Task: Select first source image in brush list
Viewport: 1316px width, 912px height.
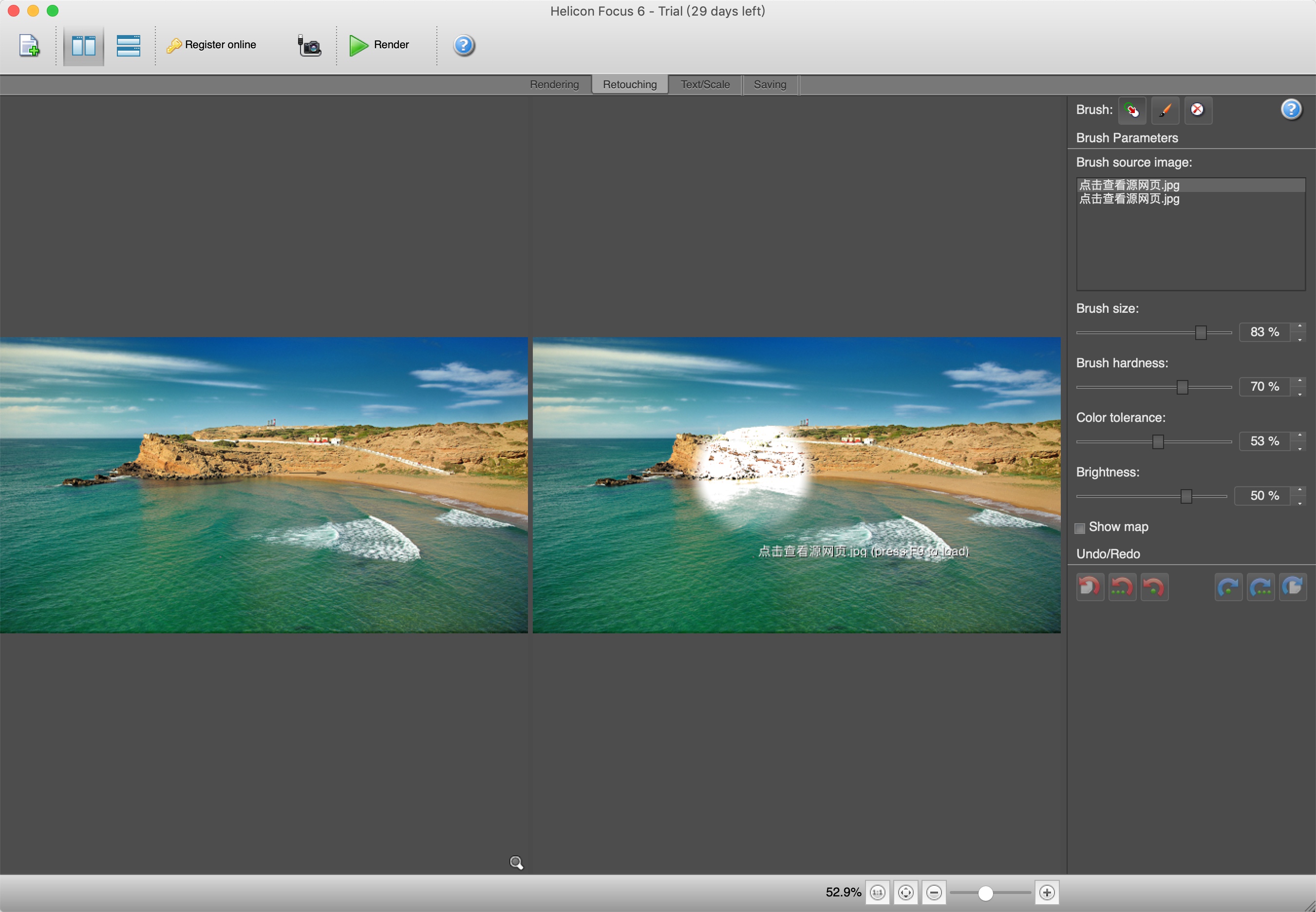Action: point(1190,185)
